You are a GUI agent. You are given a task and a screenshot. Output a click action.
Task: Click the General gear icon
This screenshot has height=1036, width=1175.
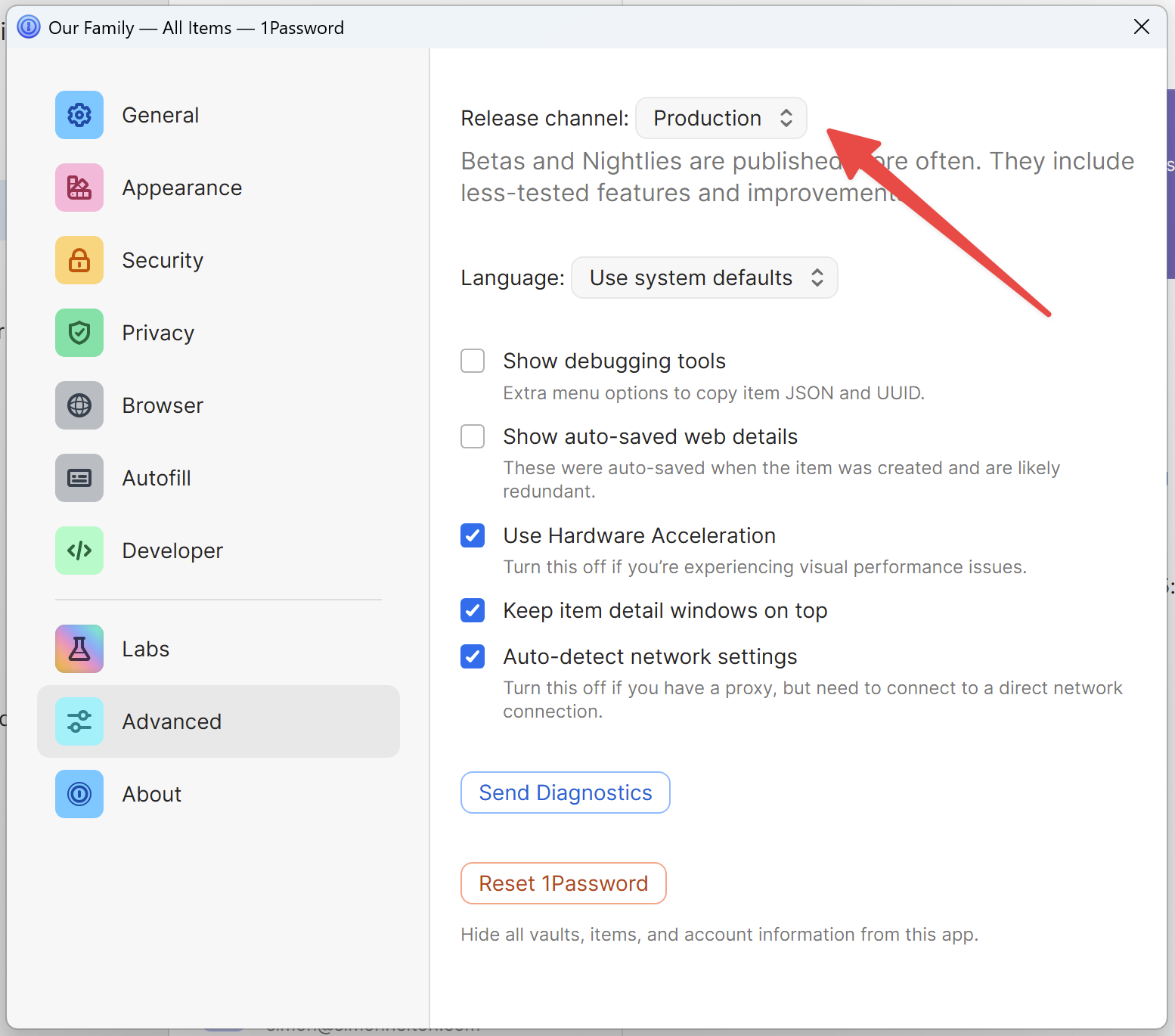(x=79, y=115)
